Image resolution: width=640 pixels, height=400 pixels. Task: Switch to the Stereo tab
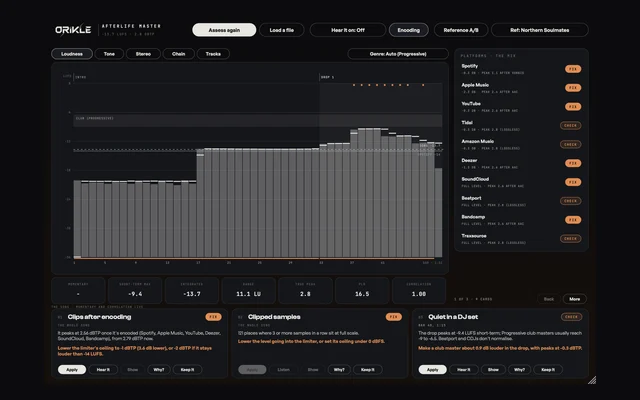pos(143,54)
